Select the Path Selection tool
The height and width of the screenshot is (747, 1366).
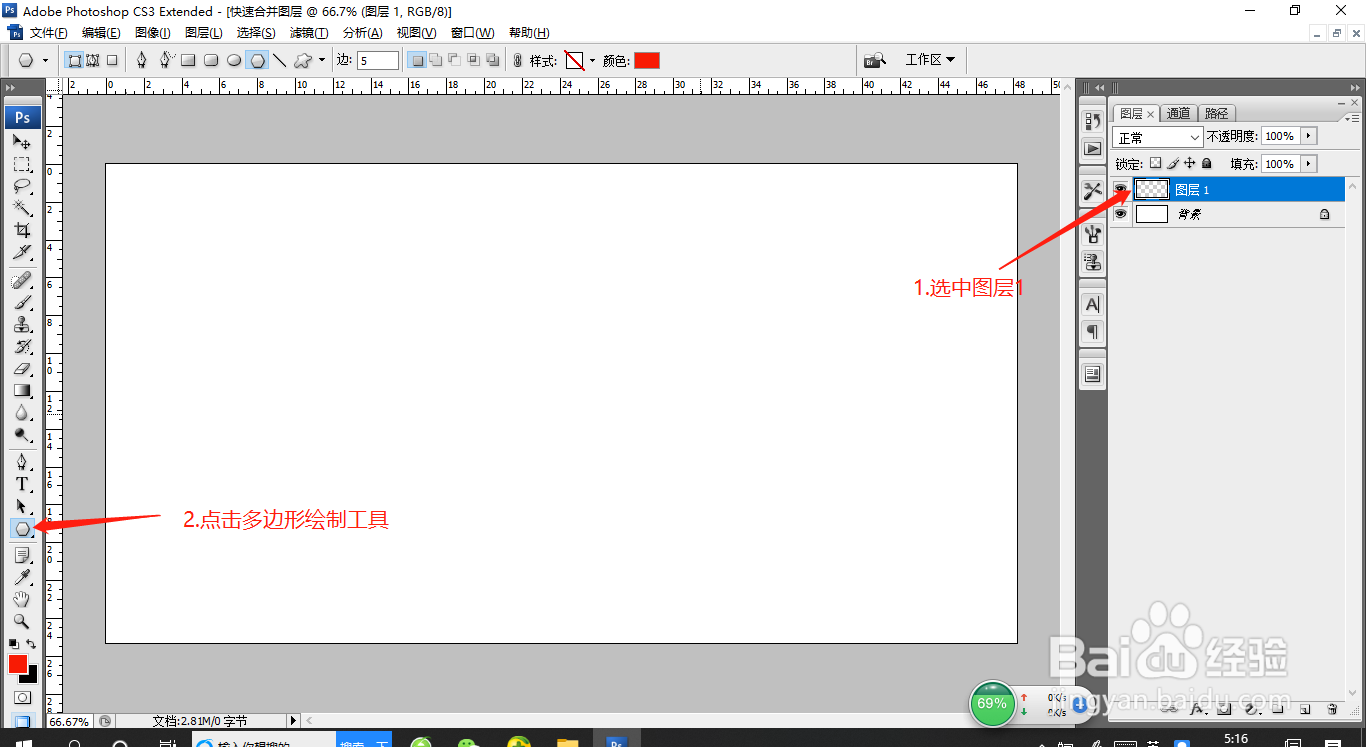[x=22, y=506]
